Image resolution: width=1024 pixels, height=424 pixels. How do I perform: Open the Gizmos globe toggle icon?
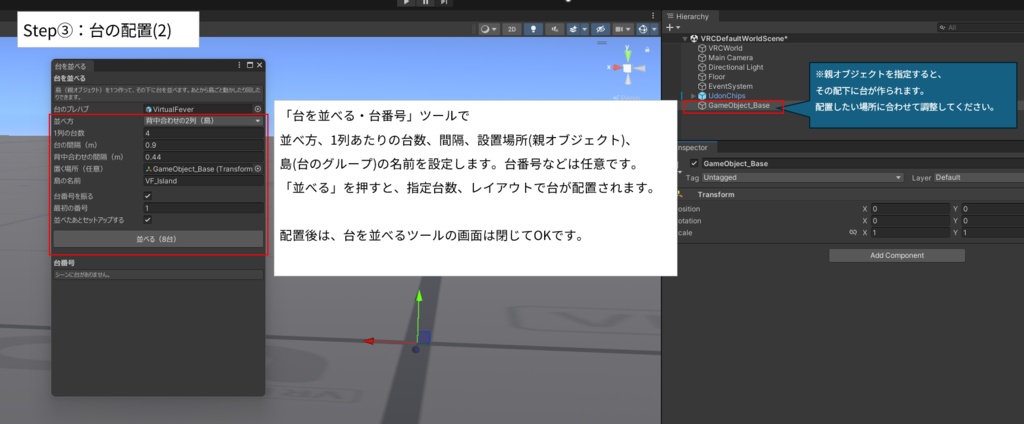click(x=643, y=29)
